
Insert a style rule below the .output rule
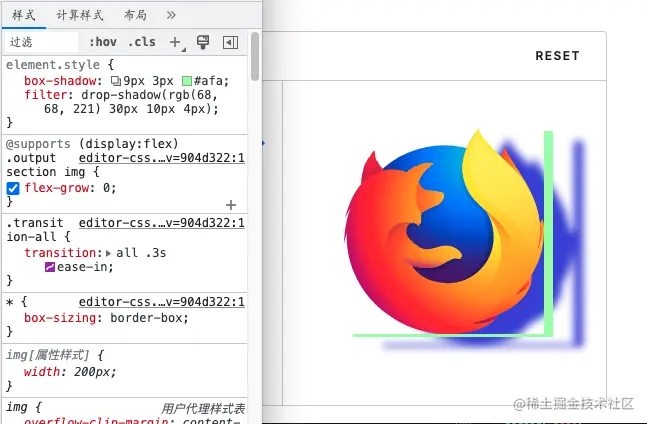(231, 205)
